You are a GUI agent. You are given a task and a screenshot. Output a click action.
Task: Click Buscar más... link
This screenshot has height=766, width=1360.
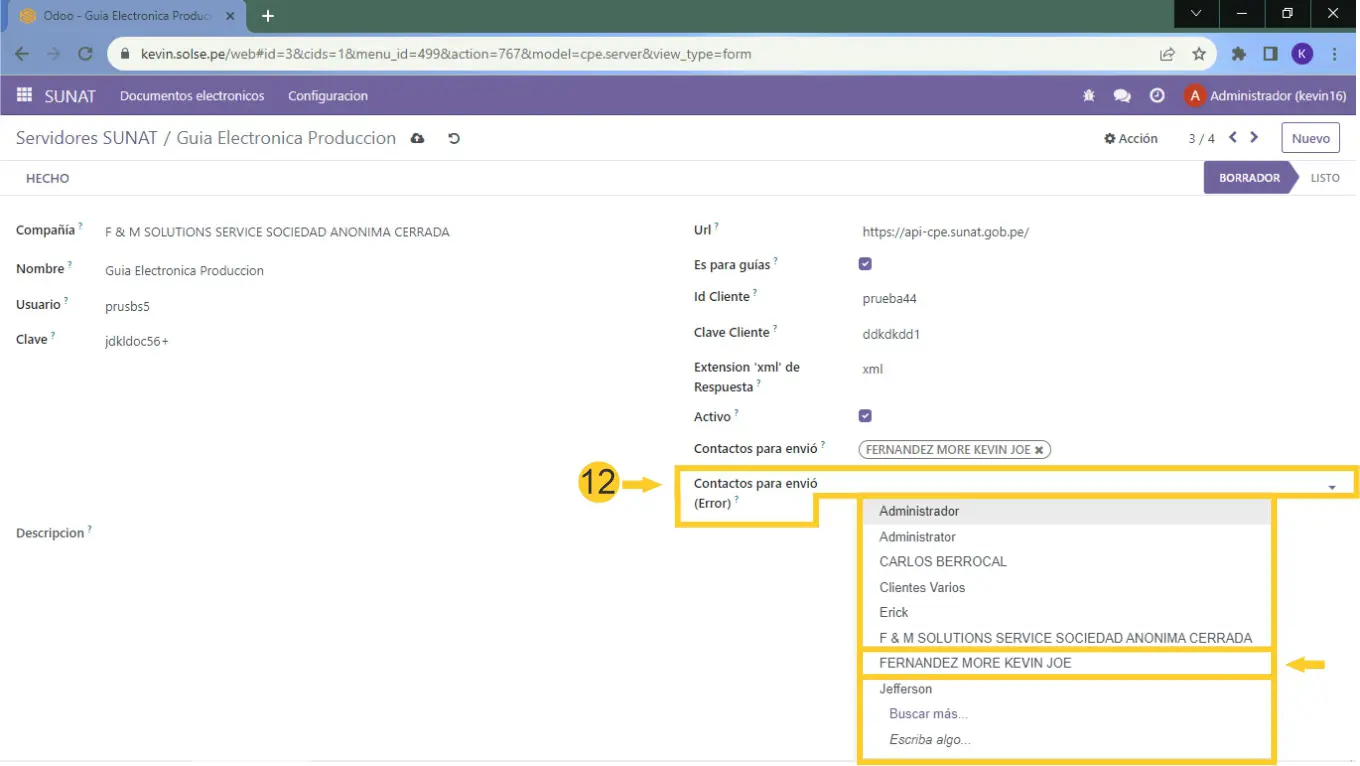(928, 714)
